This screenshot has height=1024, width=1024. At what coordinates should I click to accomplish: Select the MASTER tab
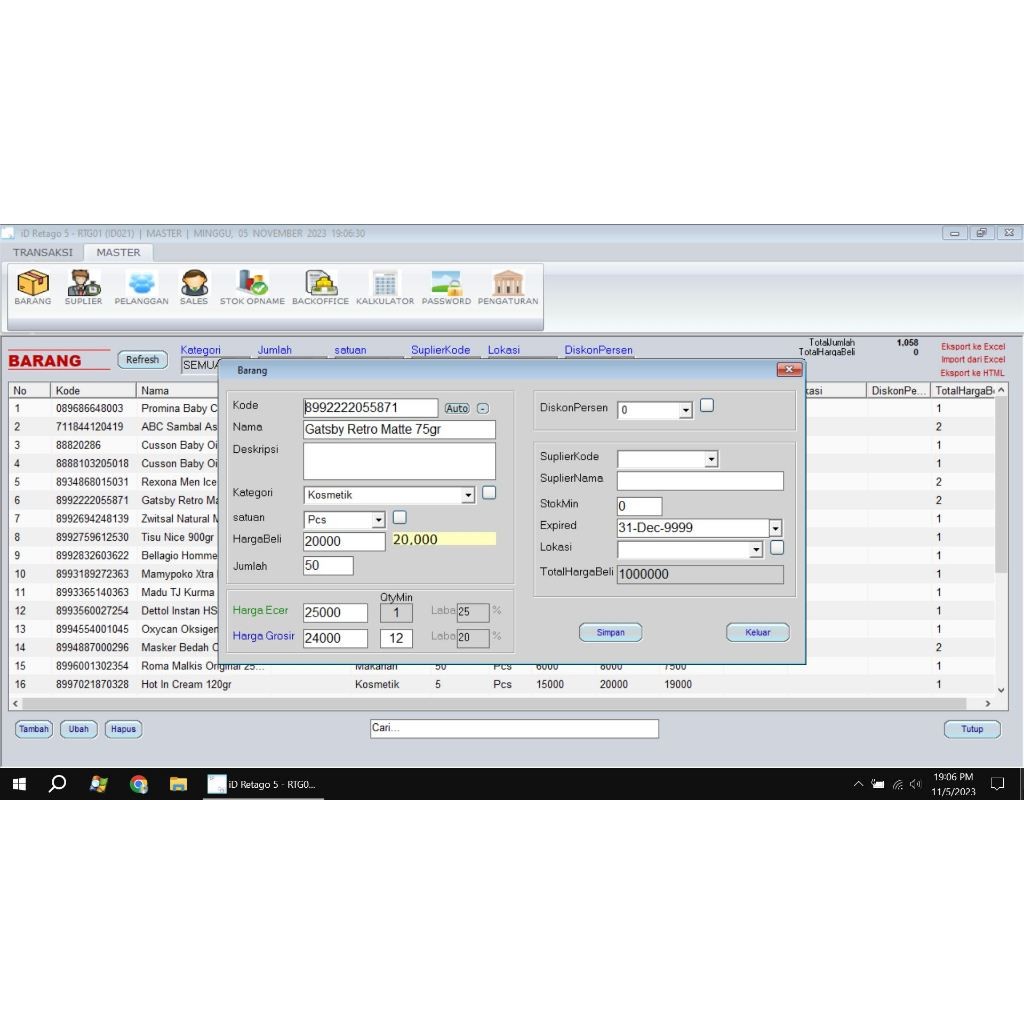click(x=118, y=253)
